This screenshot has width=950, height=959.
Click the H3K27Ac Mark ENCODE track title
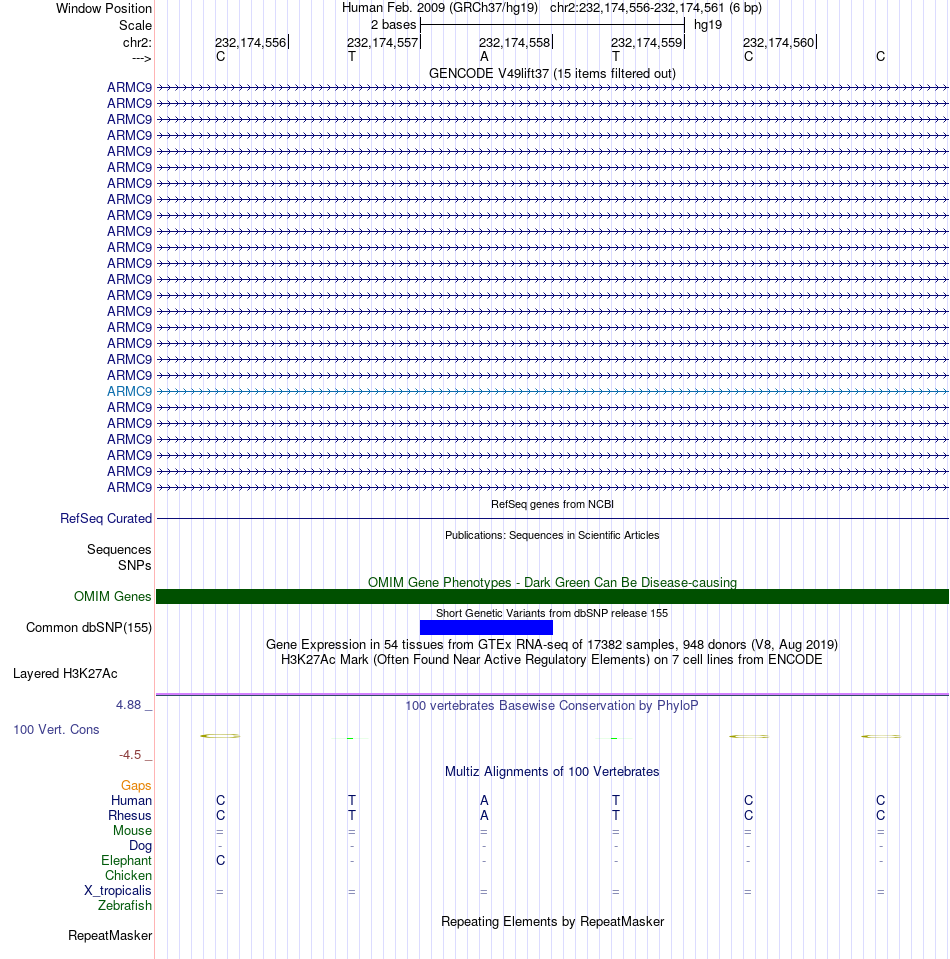coord(552,659)
